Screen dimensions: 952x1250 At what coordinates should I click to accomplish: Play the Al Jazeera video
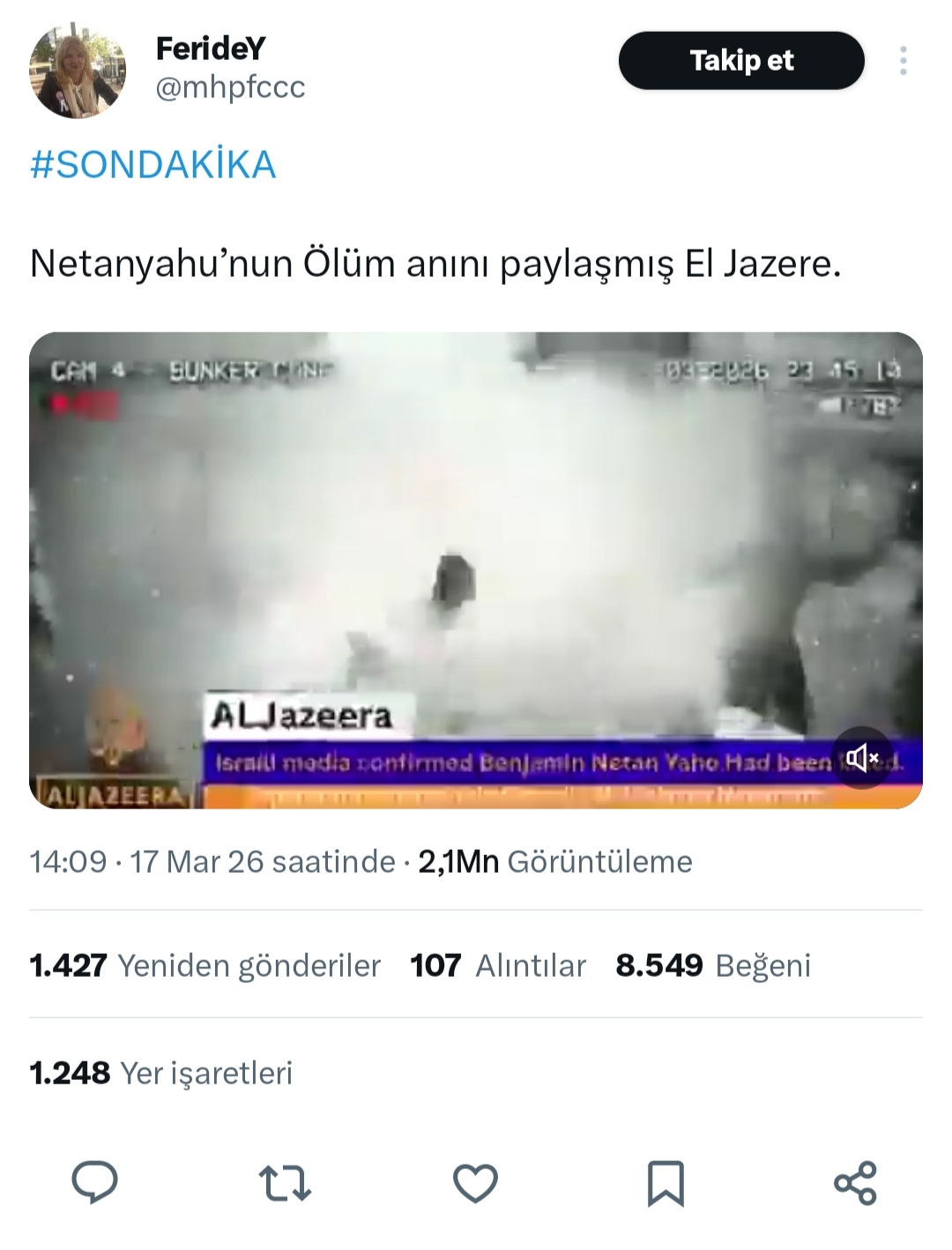[x=476, y=570]
